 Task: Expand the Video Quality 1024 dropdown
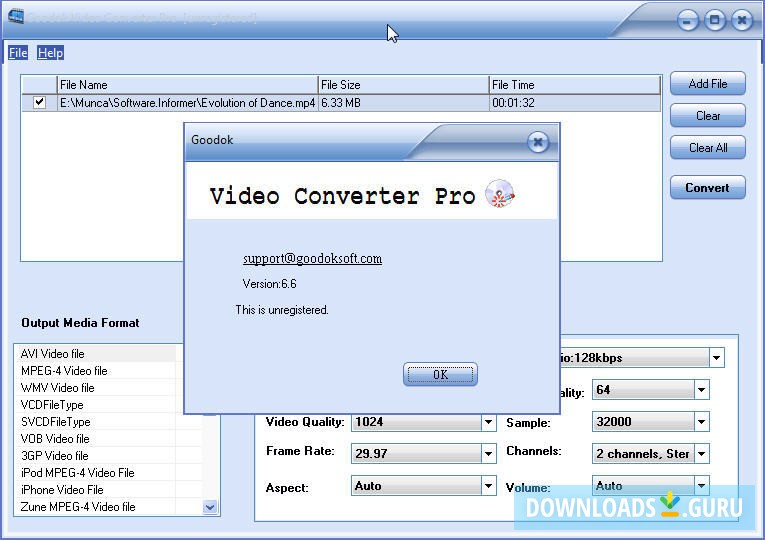pyautogui.click(x=488, y=422)
